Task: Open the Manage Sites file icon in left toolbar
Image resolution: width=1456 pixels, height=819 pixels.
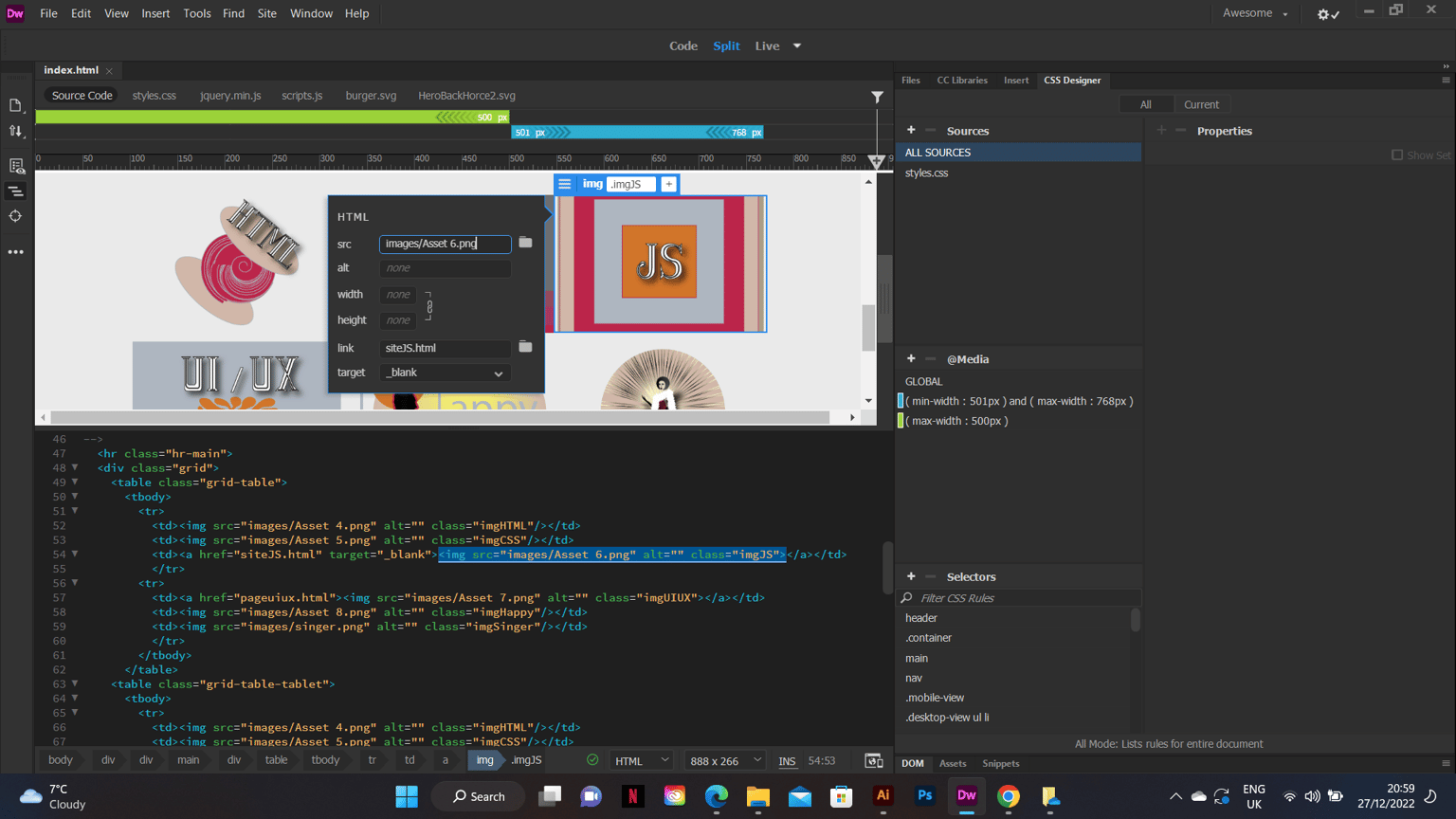Action: pyautogui.click(x=15, y=106)
